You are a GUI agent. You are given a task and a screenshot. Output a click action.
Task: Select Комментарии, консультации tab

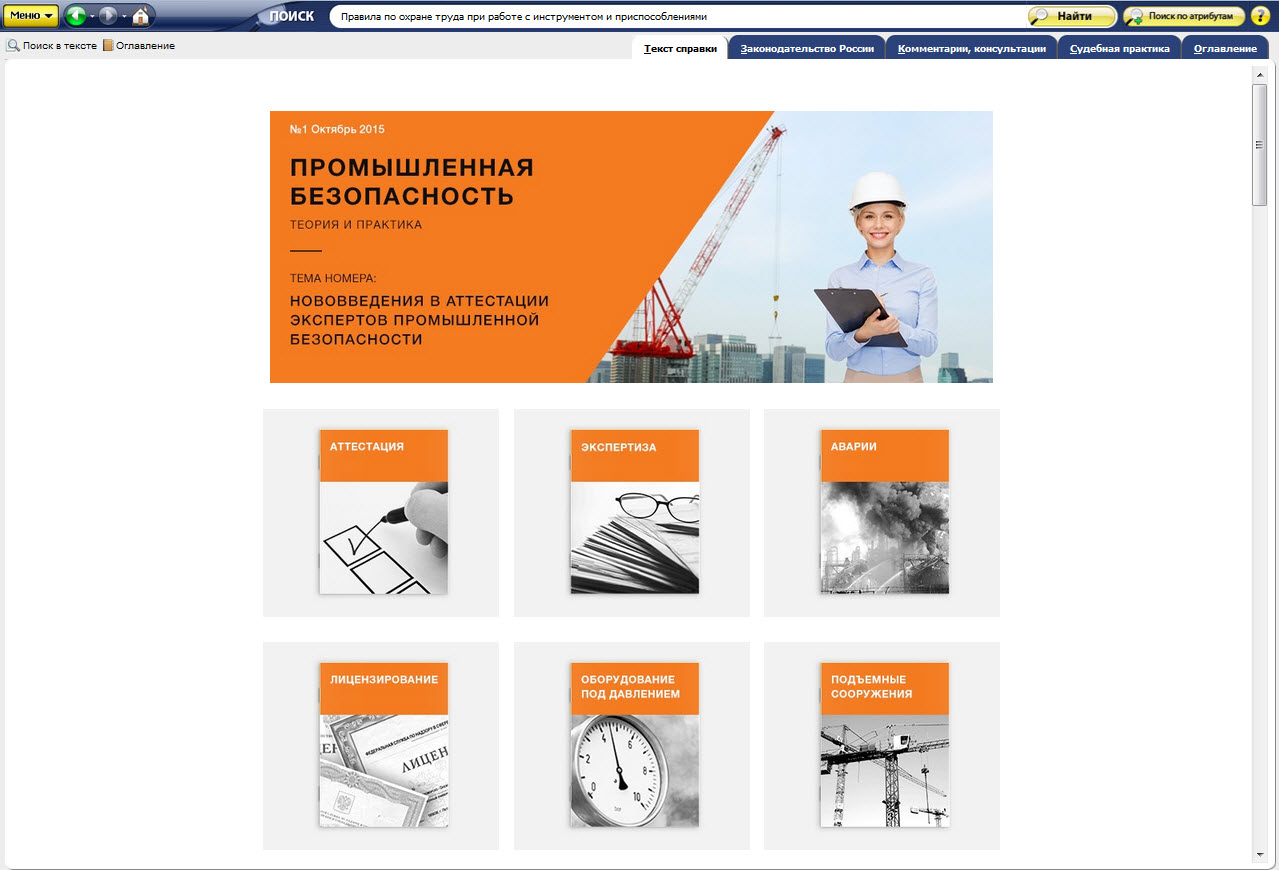click(971, 48)
